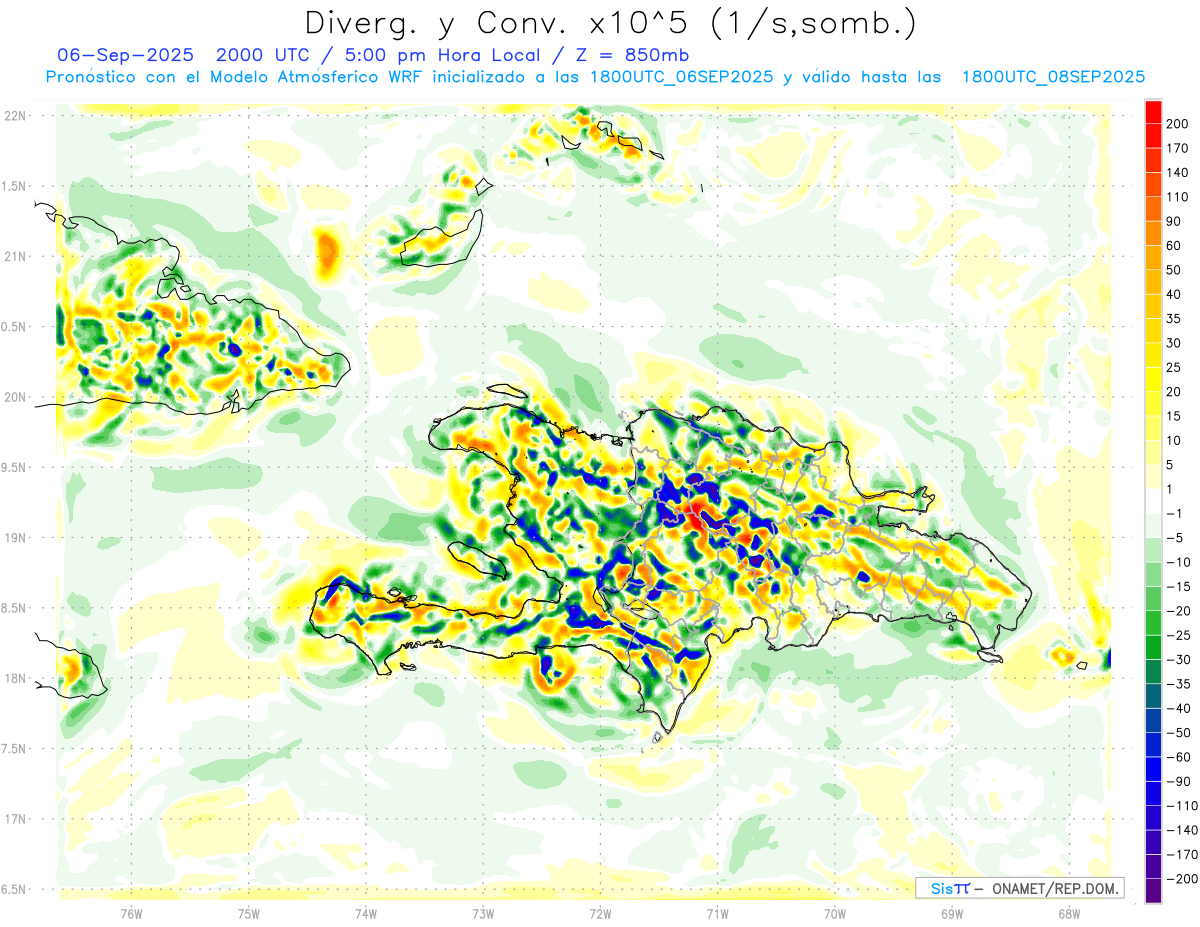Screen dimensions: 1200x927
Task: Click the colorbar segment between -25 and -30
Action: point(1154,647)
